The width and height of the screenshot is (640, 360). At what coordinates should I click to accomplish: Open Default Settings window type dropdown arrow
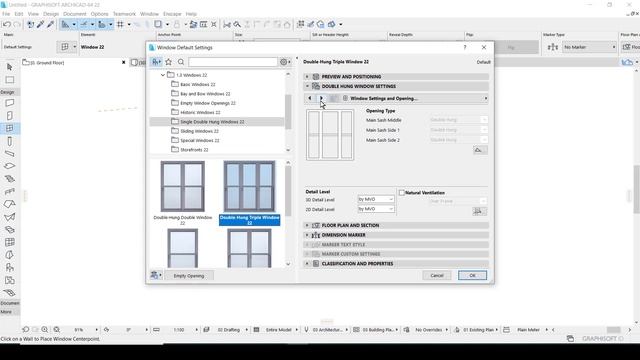(75, 47)
